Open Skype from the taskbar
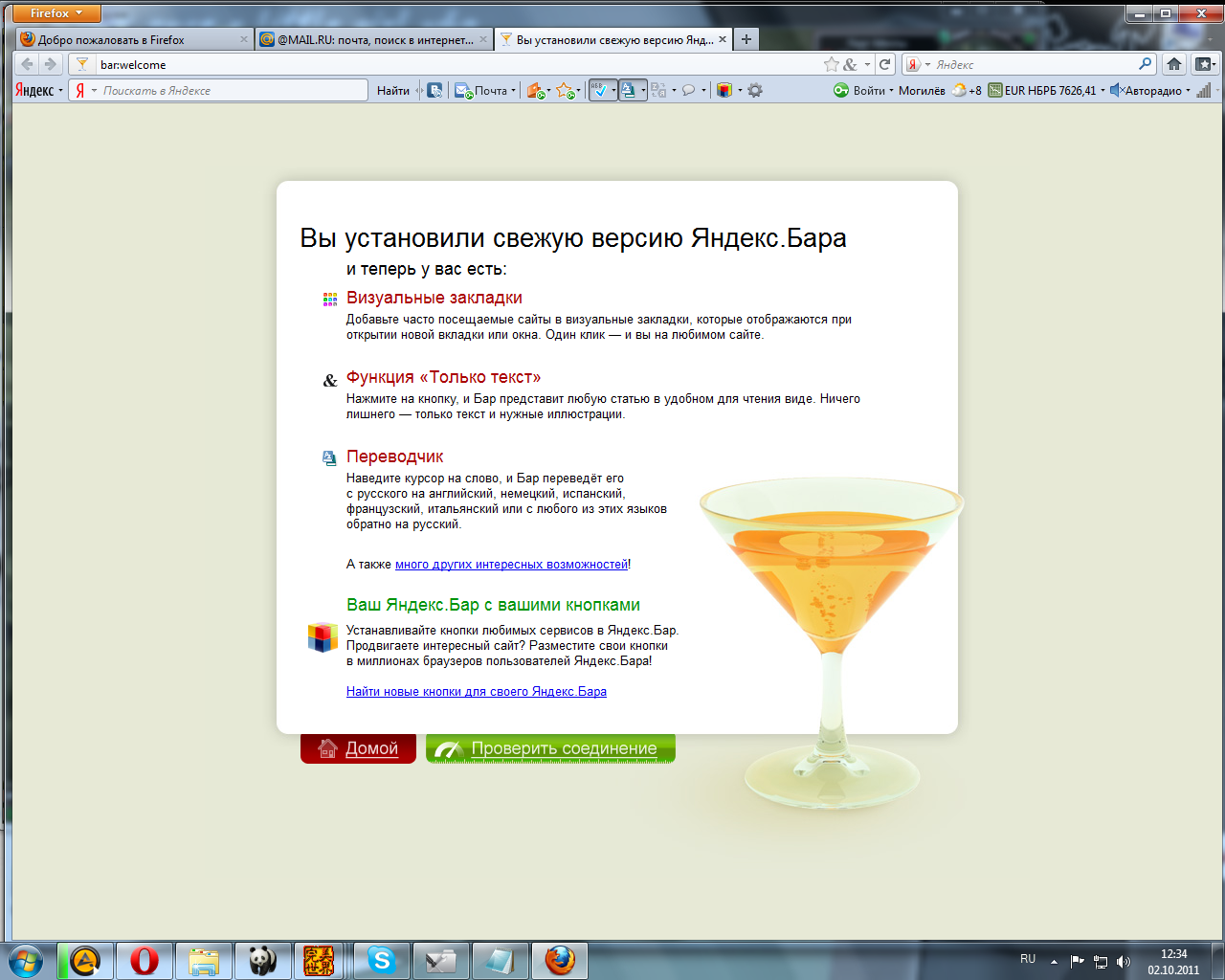Viewport: 1225px width, 980px height. pos(382,960)
